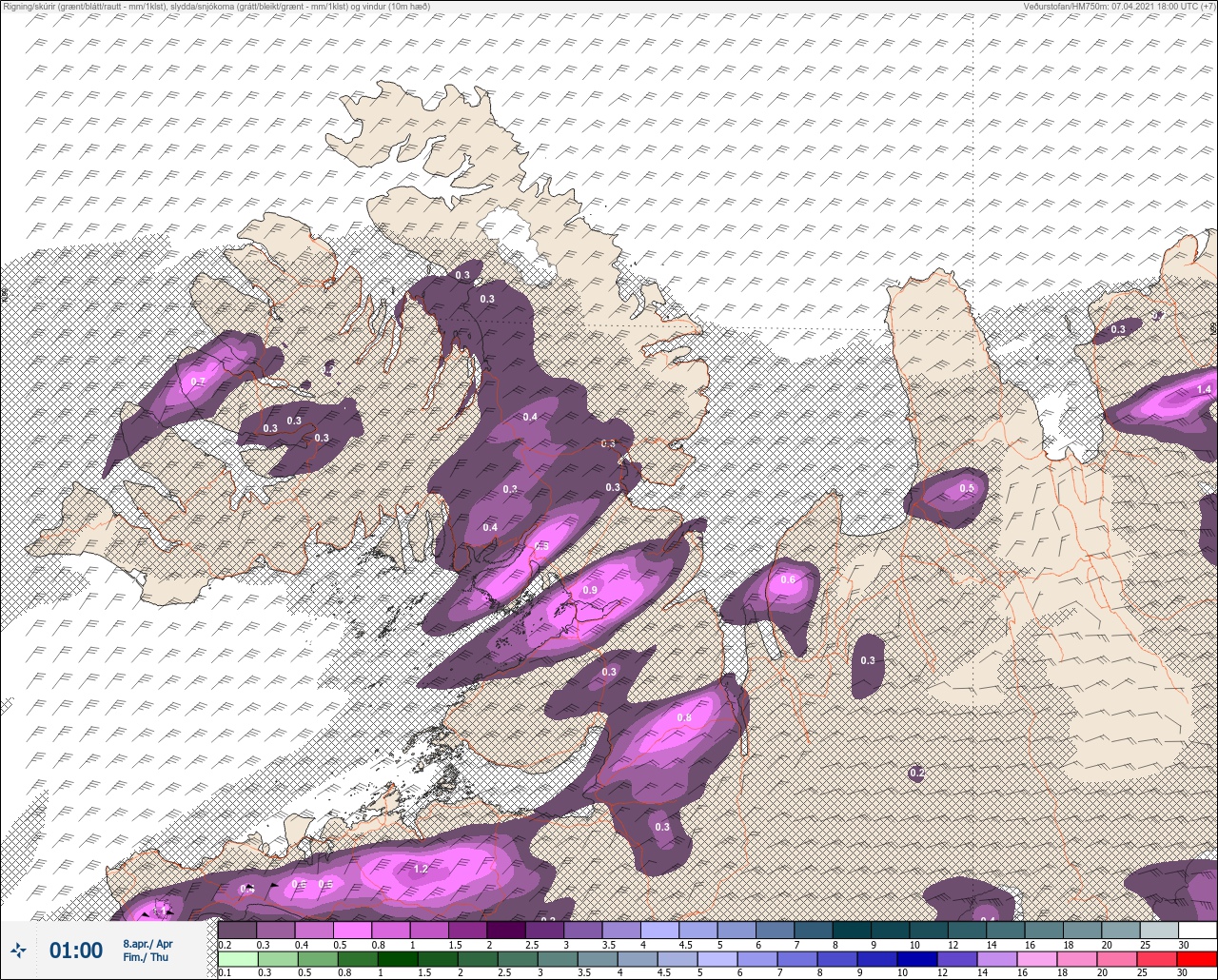Click the '8.apr./ Apr' date label
The width and height of the screenshot is (1218, 980).
(x=147, y=944)
